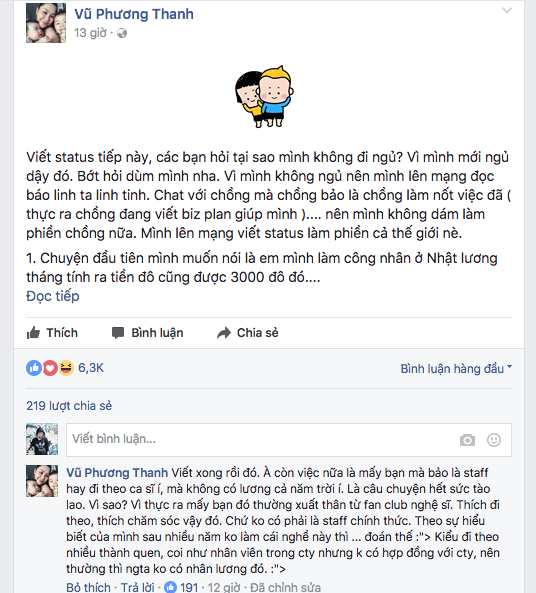Click the Bình luận speech bubble icon

coord(118,333)
